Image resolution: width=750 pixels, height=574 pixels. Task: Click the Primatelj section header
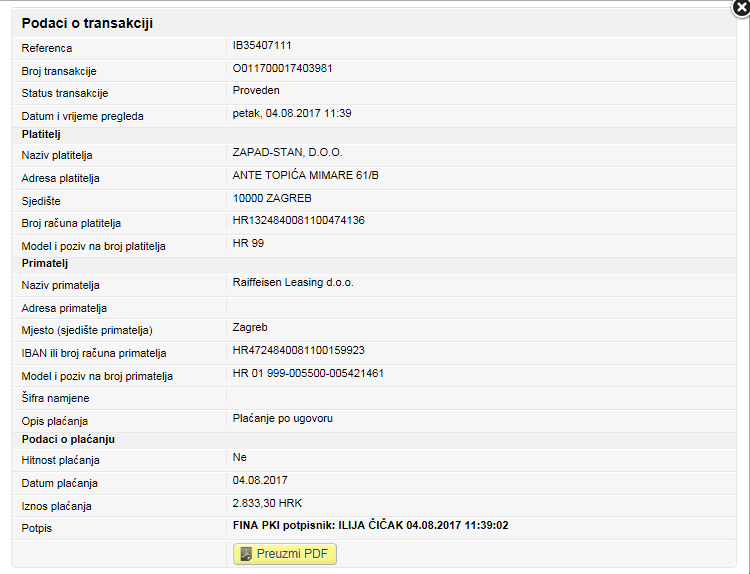point(45,264)
